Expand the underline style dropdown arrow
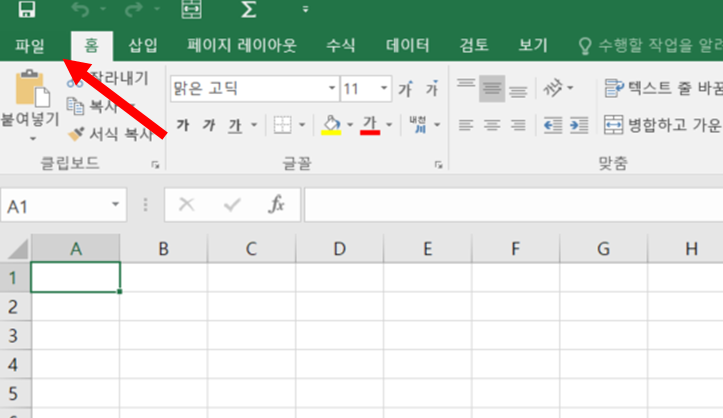Image resolution: width=723 pixels, height=418 pixels. tap(254, 125)
